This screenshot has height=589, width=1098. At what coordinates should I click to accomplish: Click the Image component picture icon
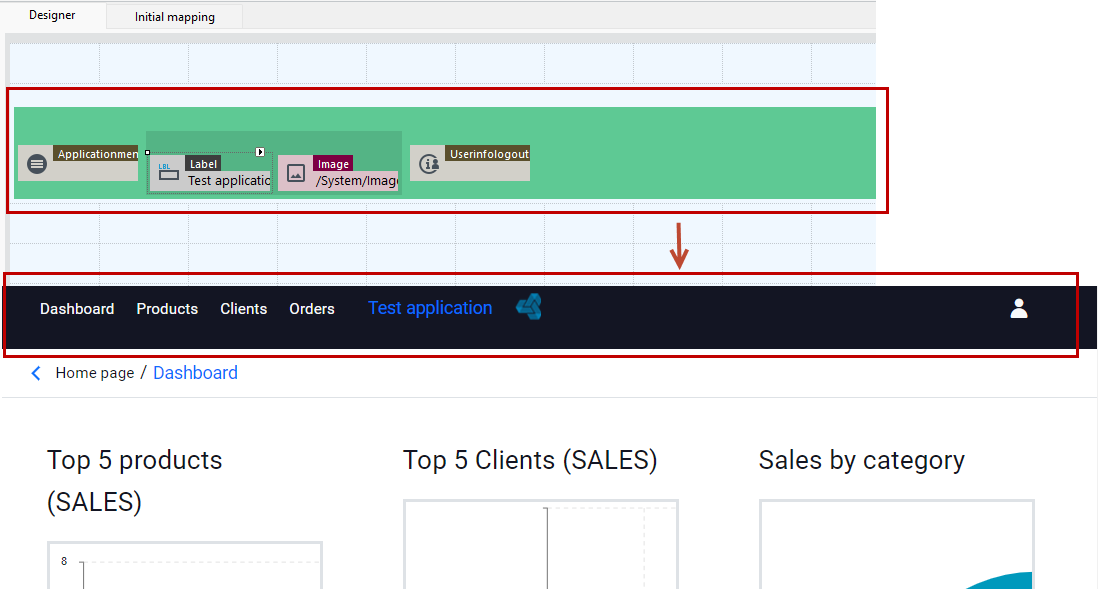pos(296,173)
